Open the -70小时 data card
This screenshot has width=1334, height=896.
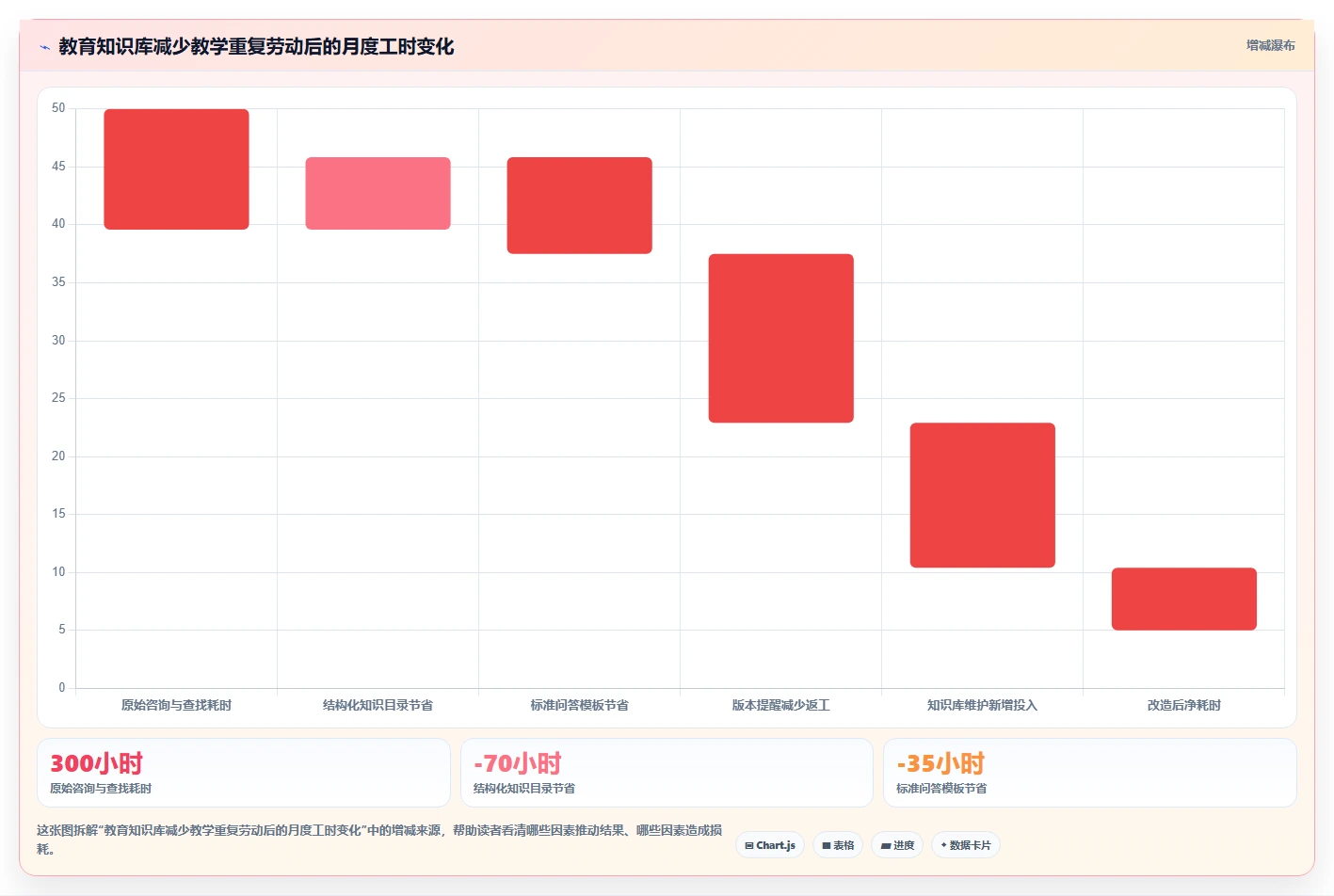pos(667,773)
